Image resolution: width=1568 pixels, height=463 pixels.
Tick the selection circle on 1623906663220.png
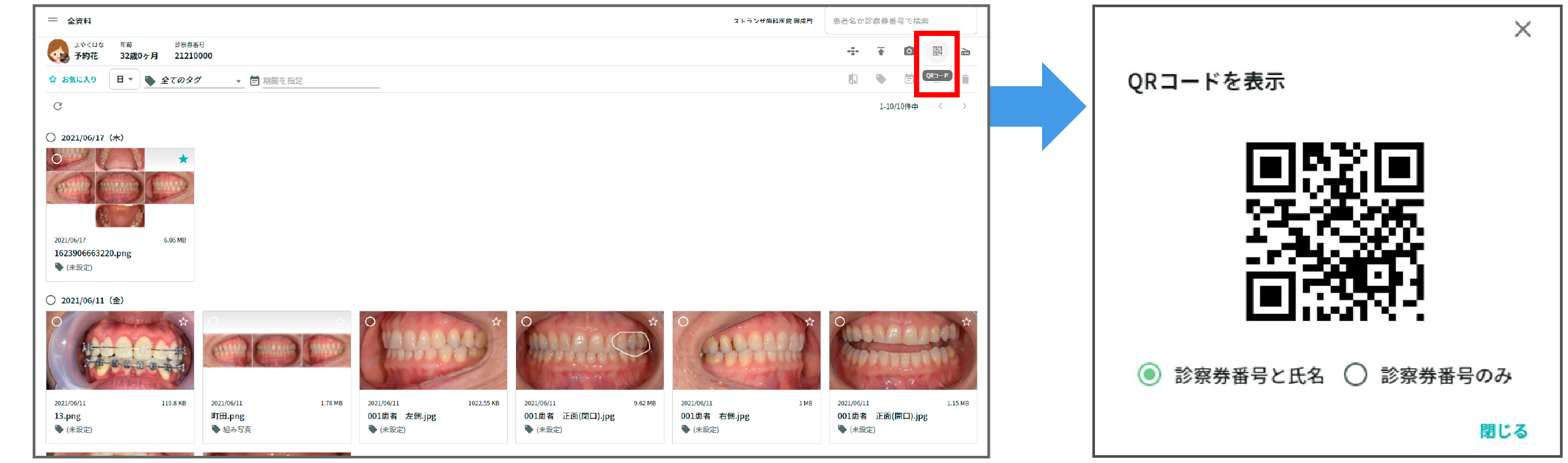pyautogui.click(x=57, y=159)
